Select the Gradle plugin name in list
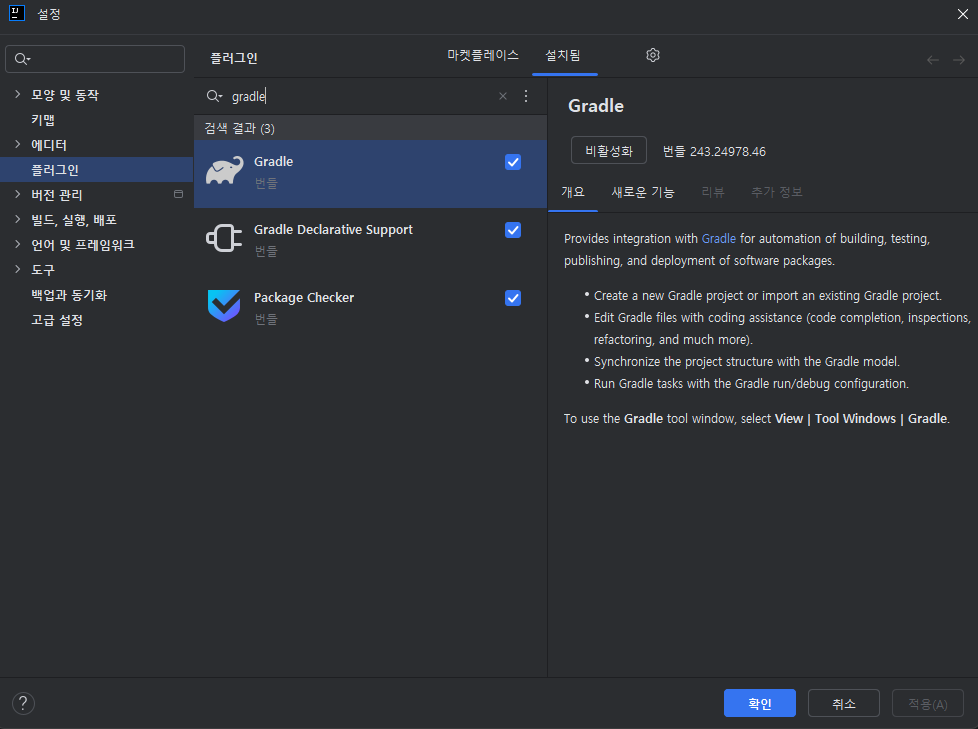 pos(273,162)
